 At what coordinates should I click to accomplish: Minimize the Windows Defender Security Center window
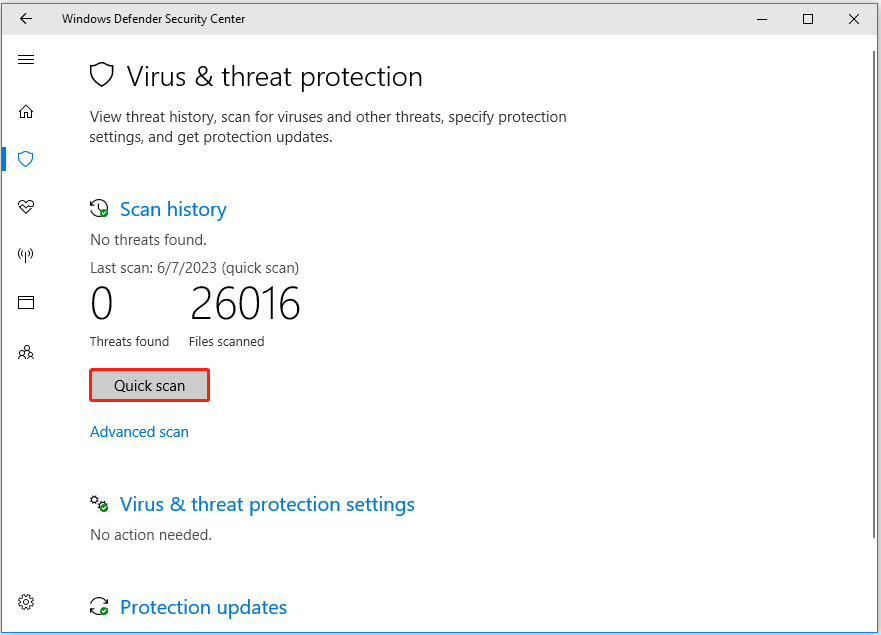(761, 19)
